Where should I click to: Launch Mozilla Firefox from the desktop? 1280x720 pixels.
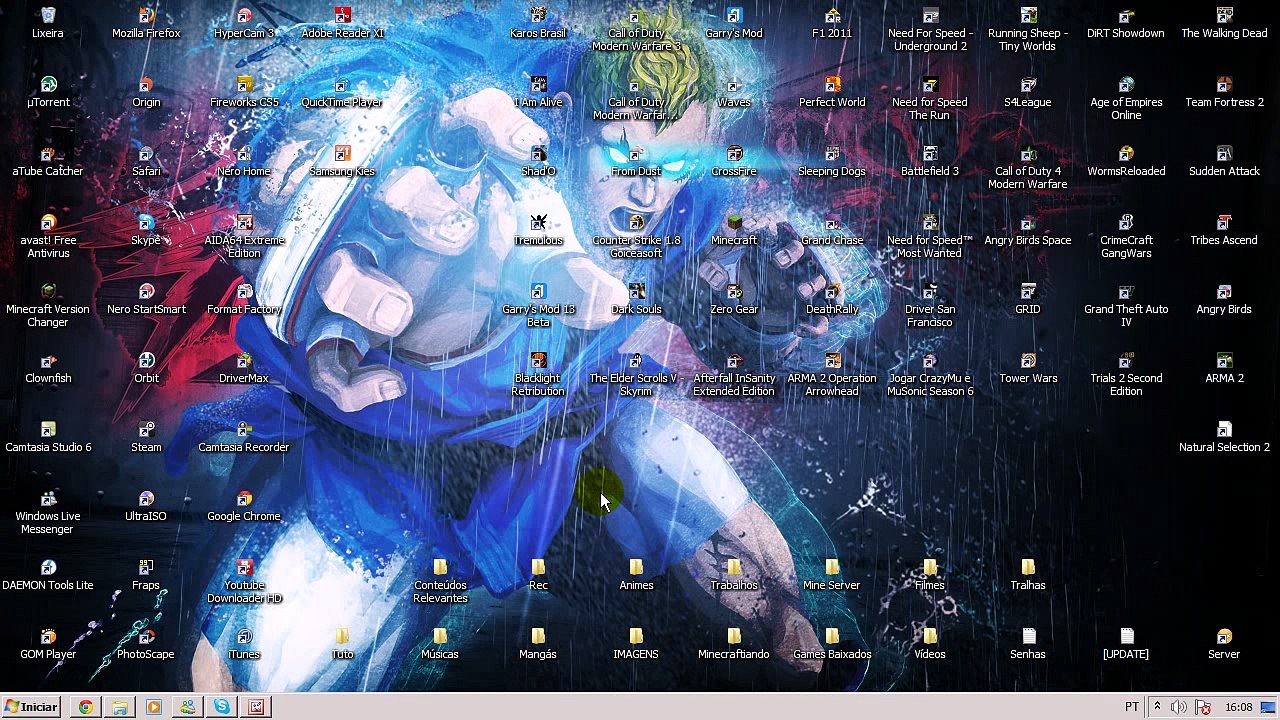[146, 23]
